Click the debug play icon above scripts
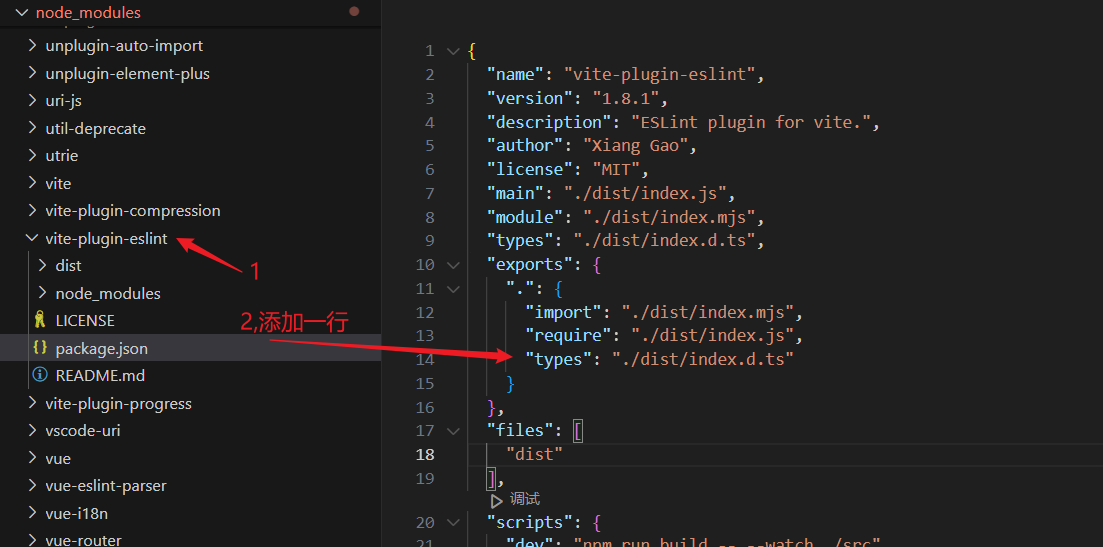This screenshot has height=547, width=1103. [497, 499]
